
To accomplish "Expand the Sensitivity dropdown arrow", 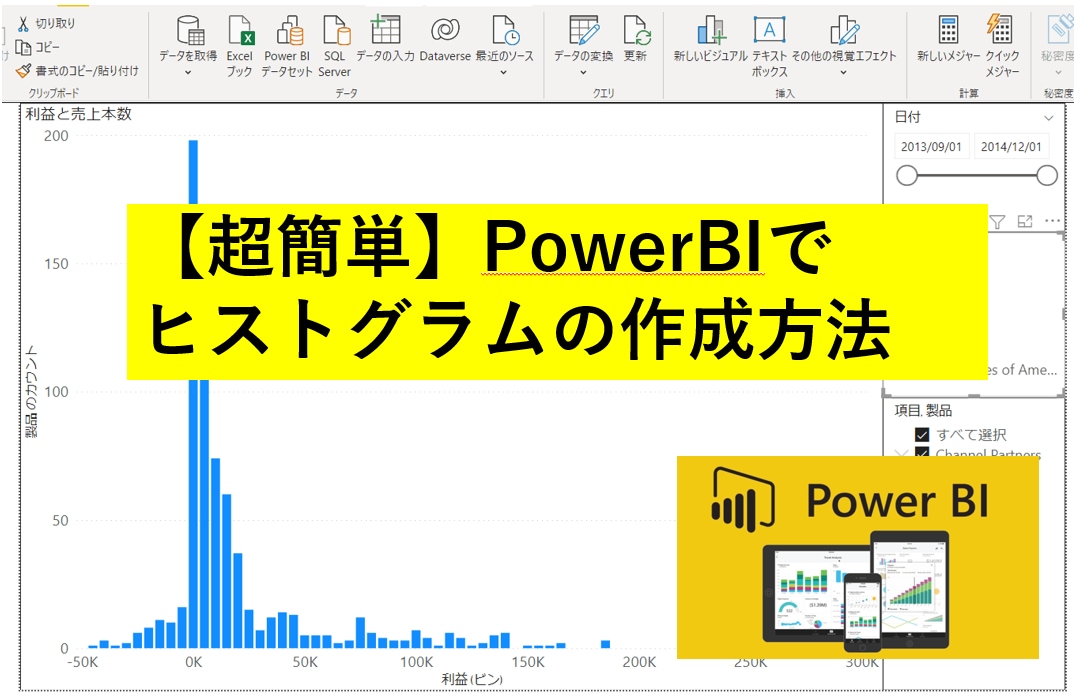I will click(x=1058, y=72).
